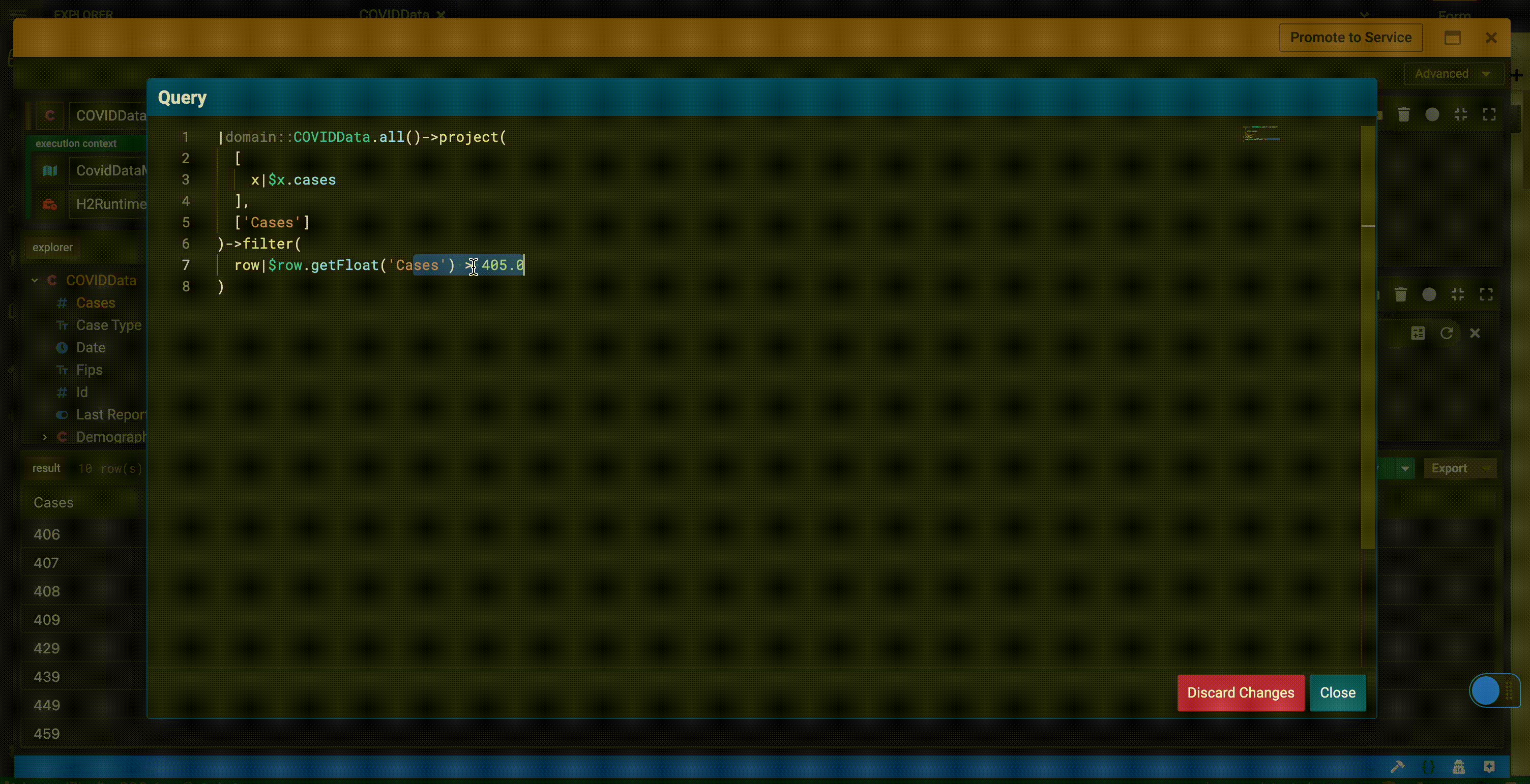Toggle fullscreen with the expand icon on right panel

click(1490, 114)
